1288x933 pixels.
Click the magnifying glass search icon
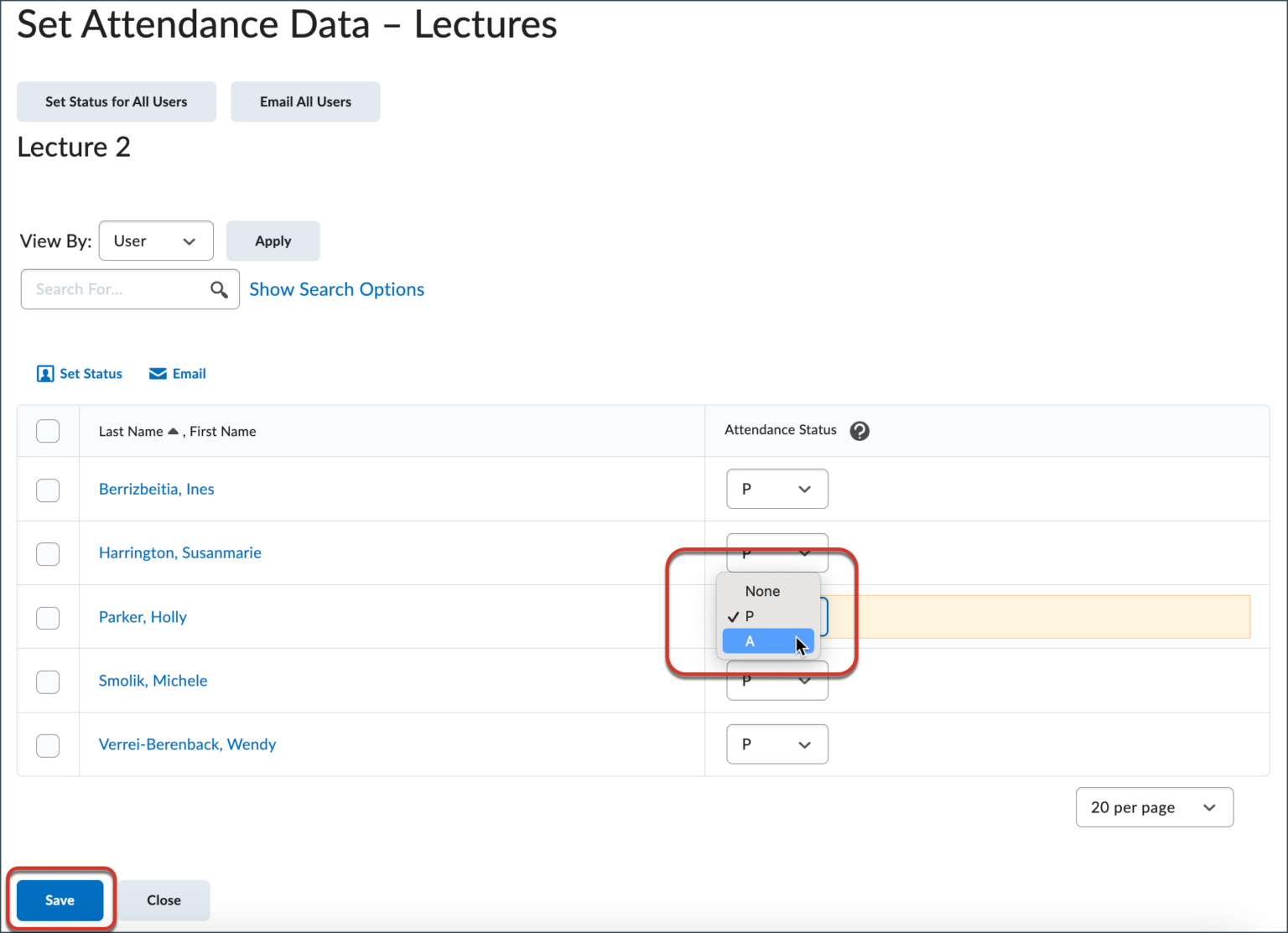219,289
